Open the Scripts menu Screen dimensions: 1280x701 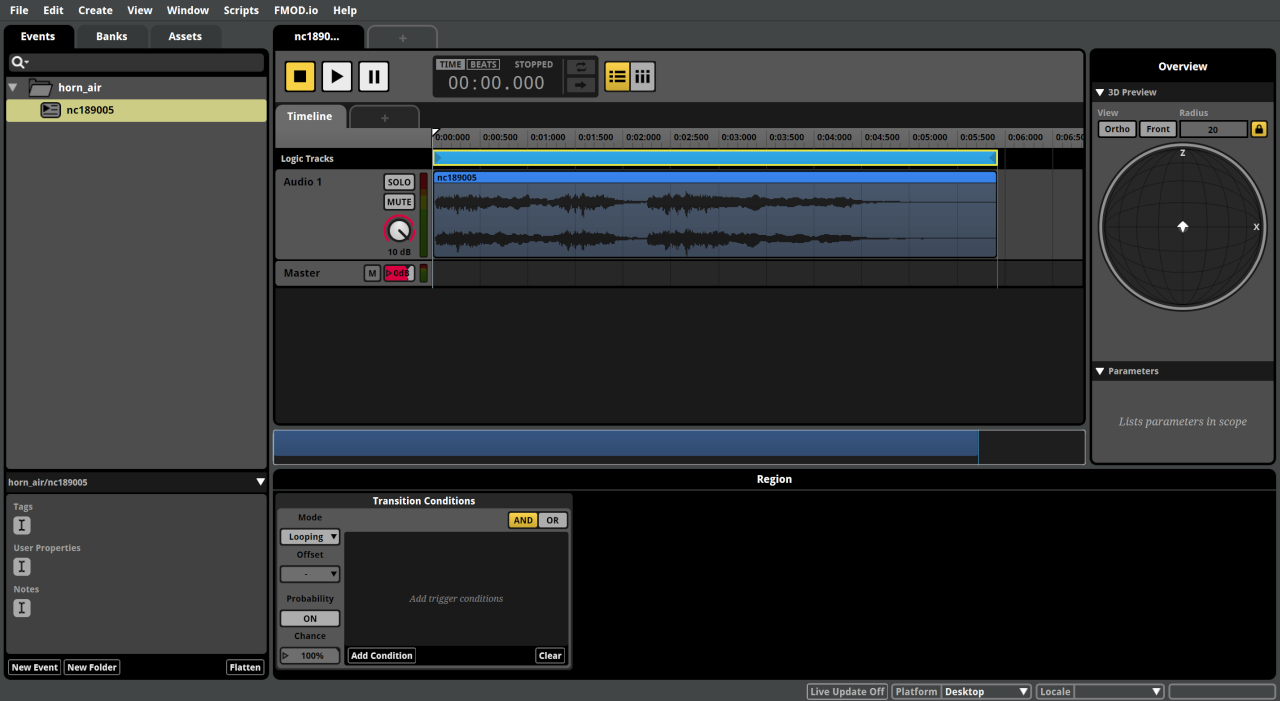click(x=241, y=10)
